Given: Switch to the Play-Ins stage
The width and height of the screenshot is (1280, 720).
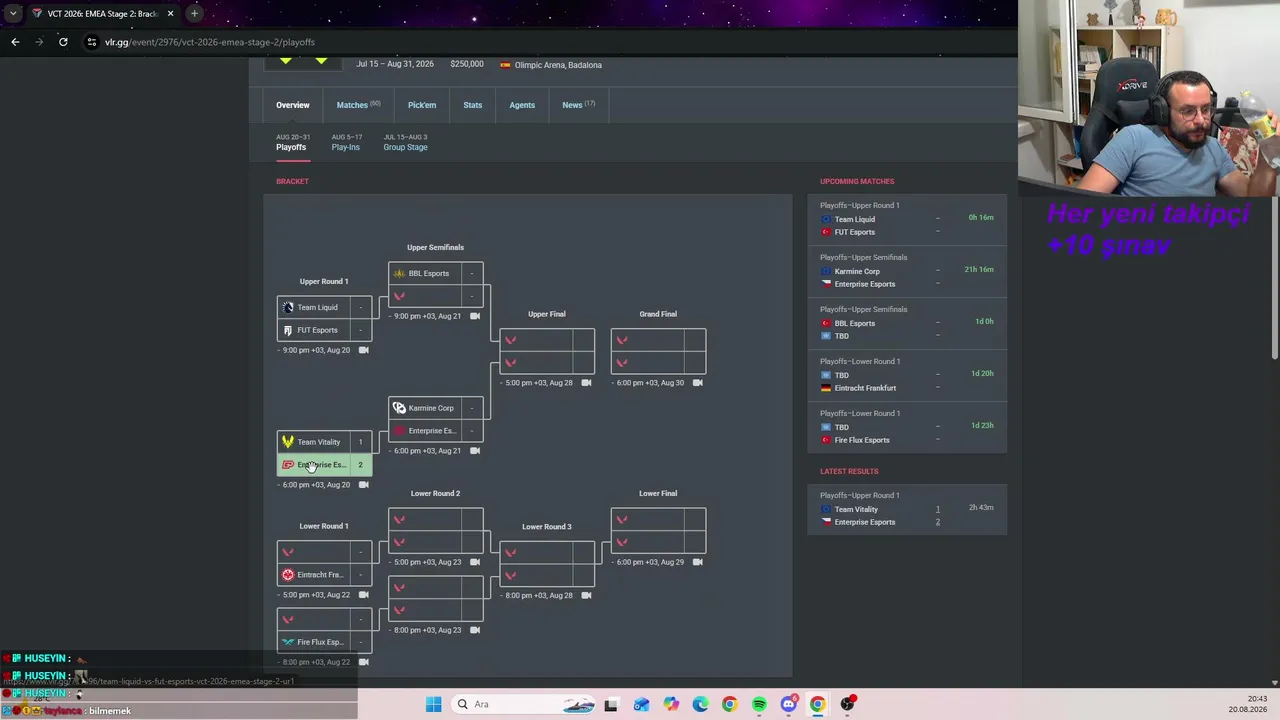Looking at the screenshot, I should tap(346, 142).
